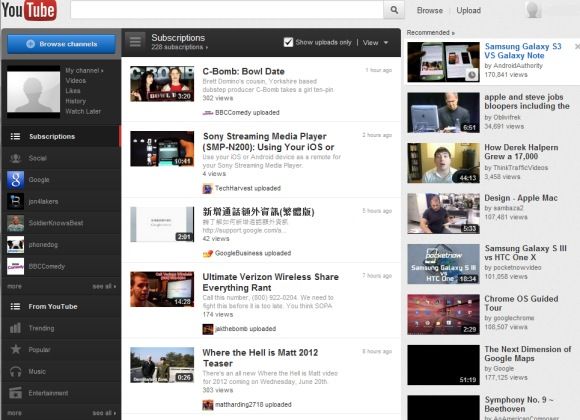Click the GoogleBusiness uploader avatar
Viewport: 580px width, 420px height.
pyautogui.click(x=208, y=253)
